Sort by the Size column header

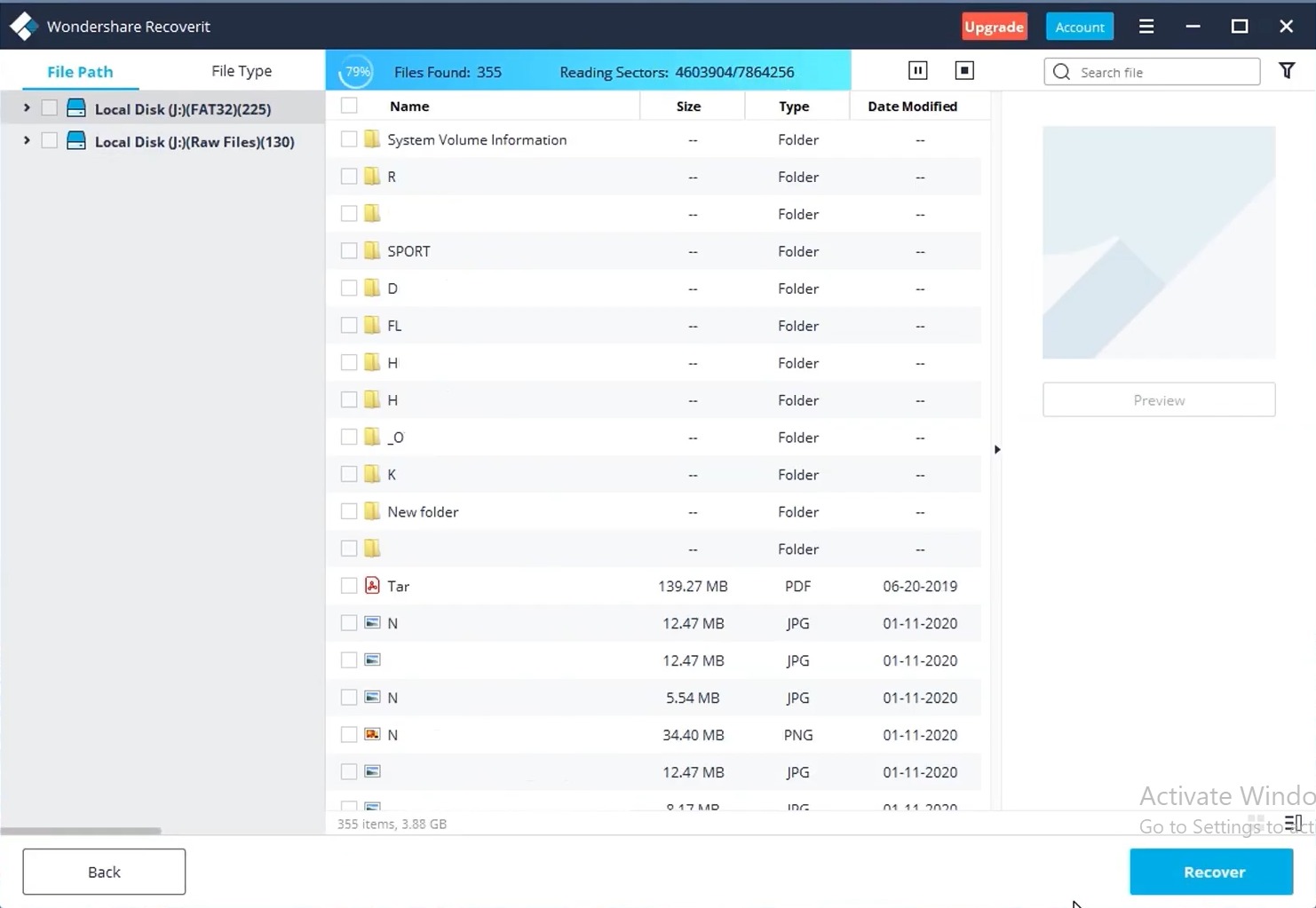pos(688,106)
